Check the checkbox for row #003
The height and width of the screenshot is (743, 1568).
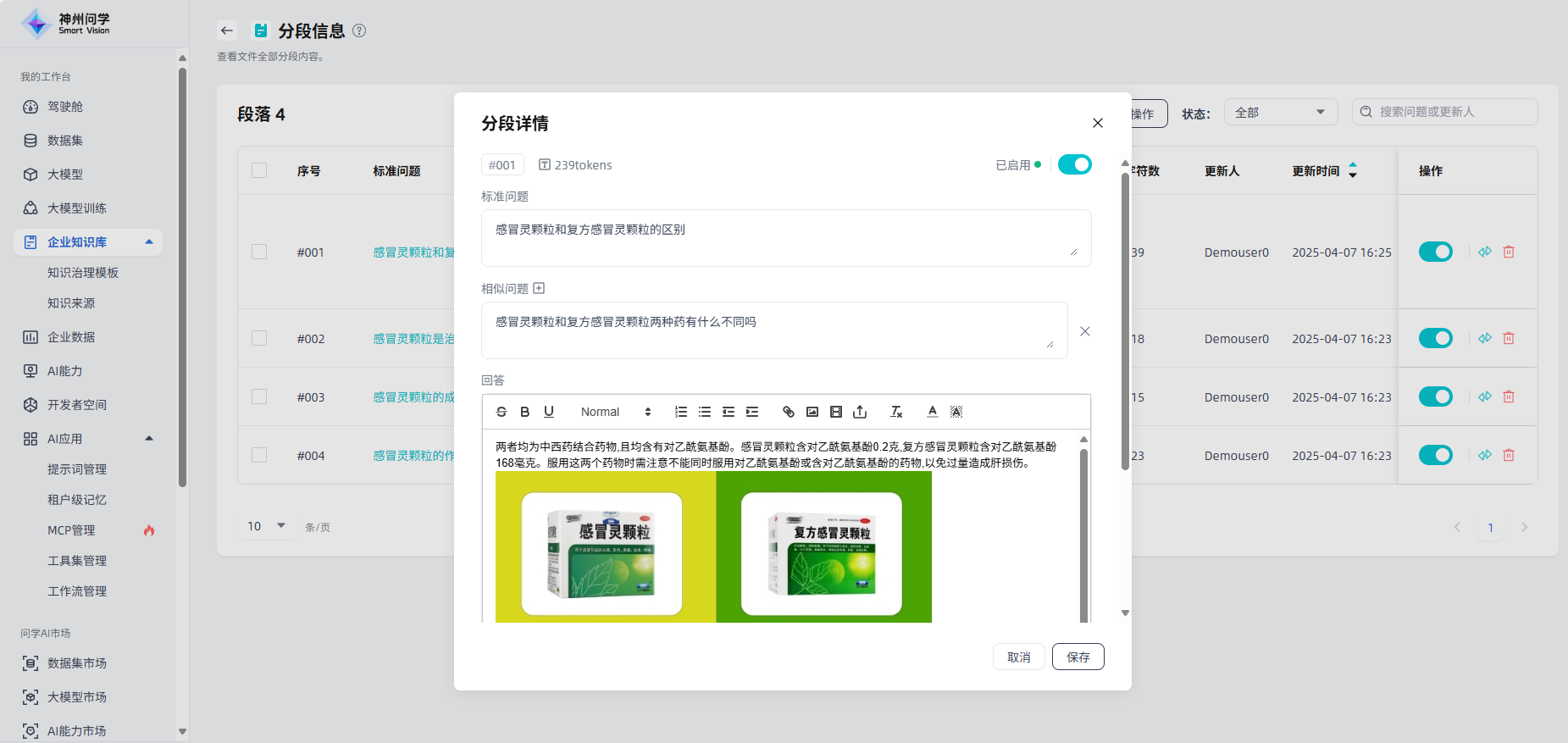(259, 396)
